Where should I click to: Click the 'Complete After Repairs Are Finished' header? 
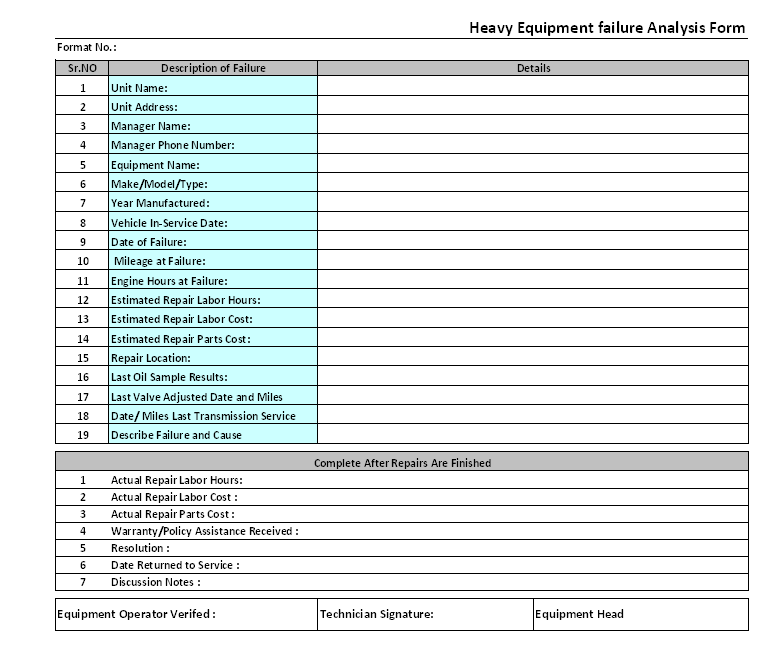402,462
